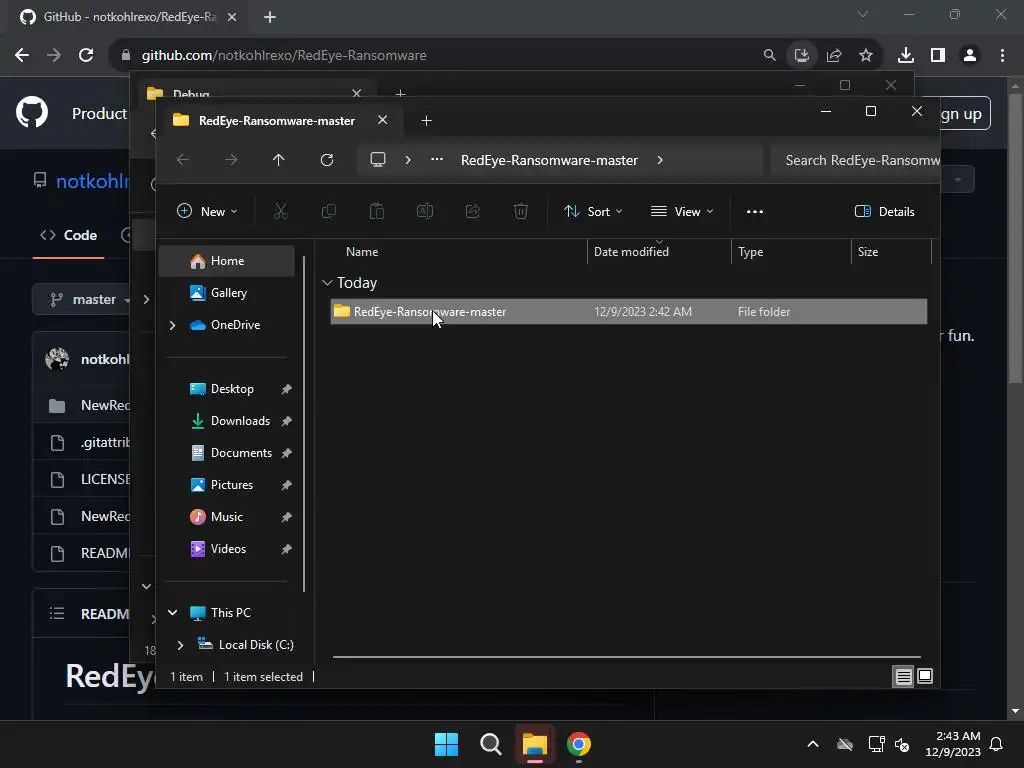Collapse This PC tree node
The image size is (1024, 768).
pos(172,613)
